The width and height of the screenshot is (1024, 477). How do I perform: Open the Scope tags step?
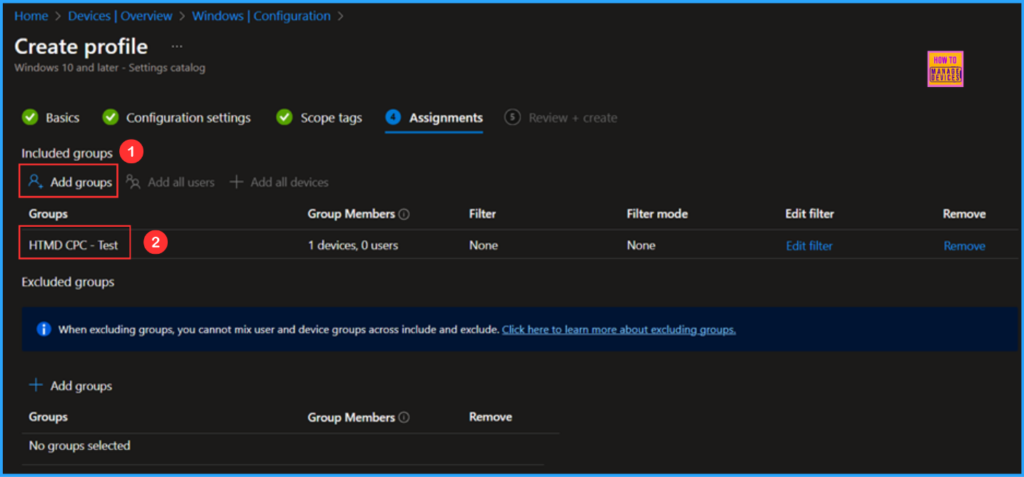tap(331, 118)
